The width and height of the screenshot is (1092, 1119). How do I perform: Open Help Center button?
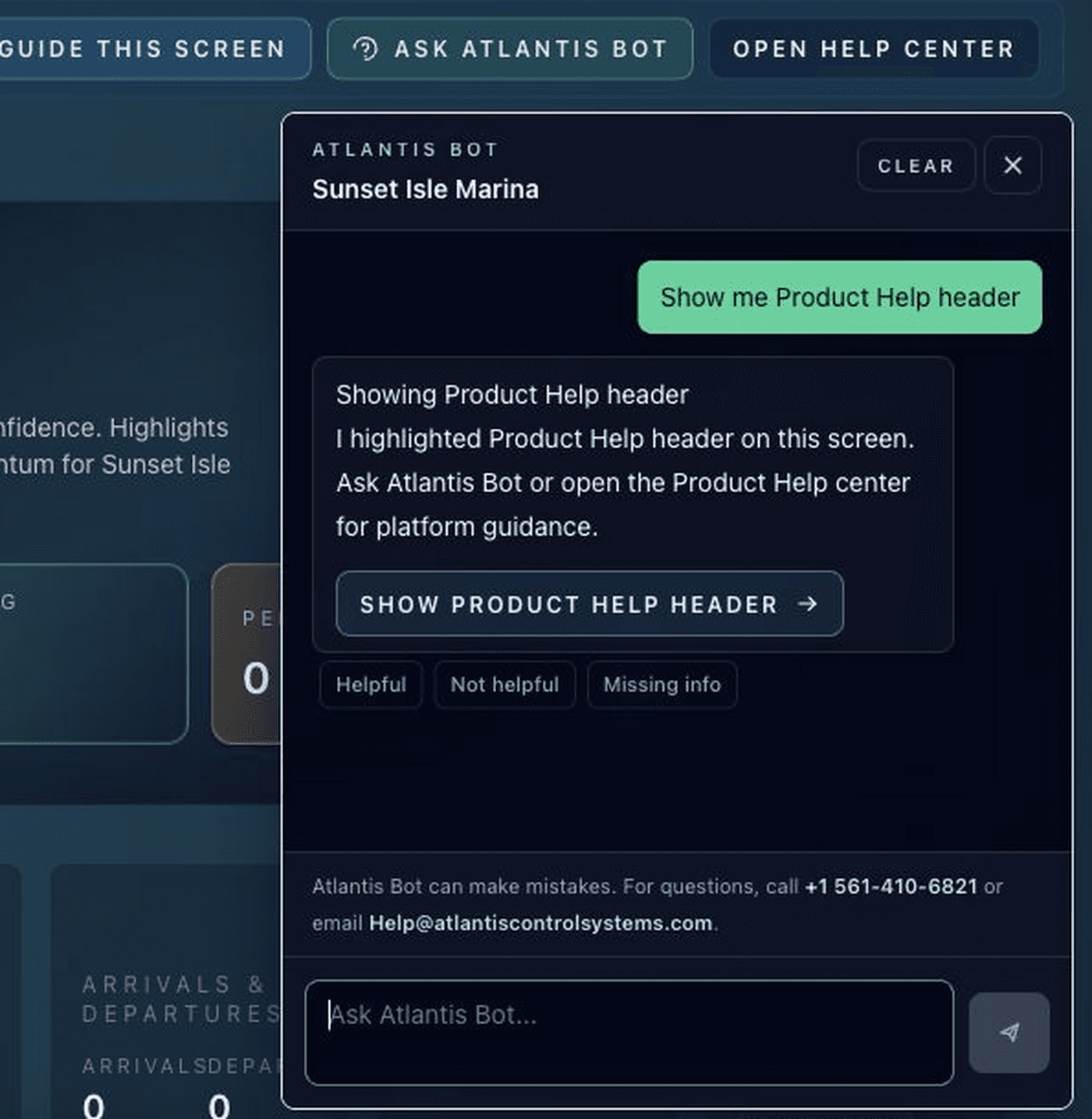(x=874, y=49)
